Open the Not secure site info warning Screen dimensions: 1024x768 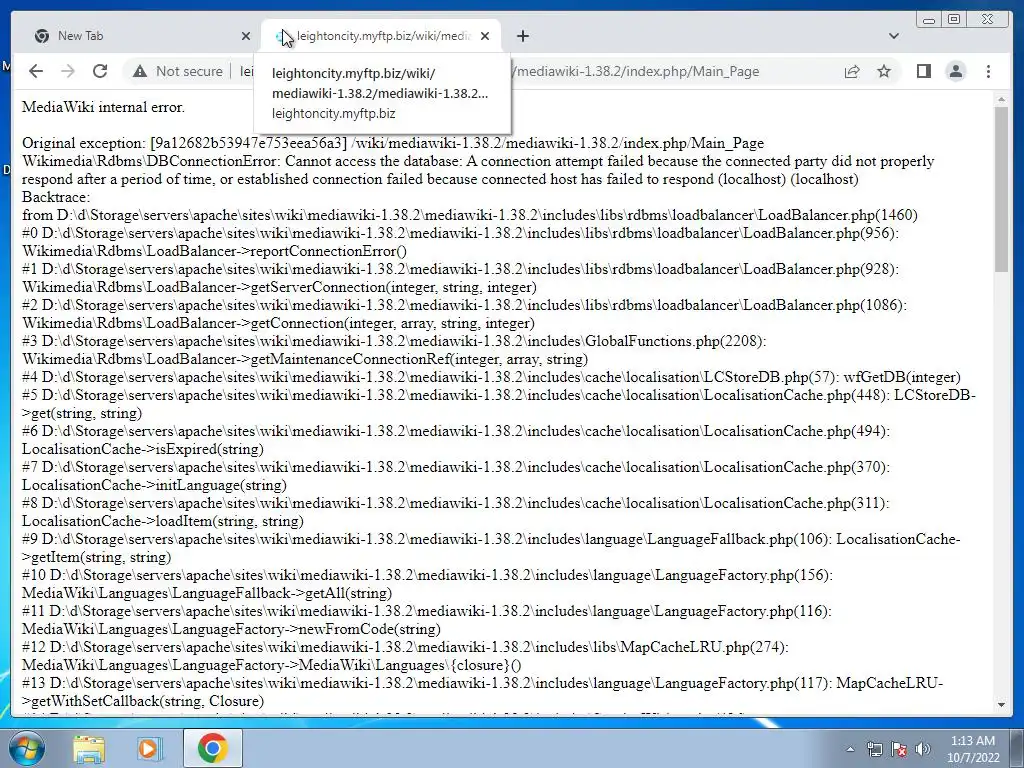click(x=178, y=71)
